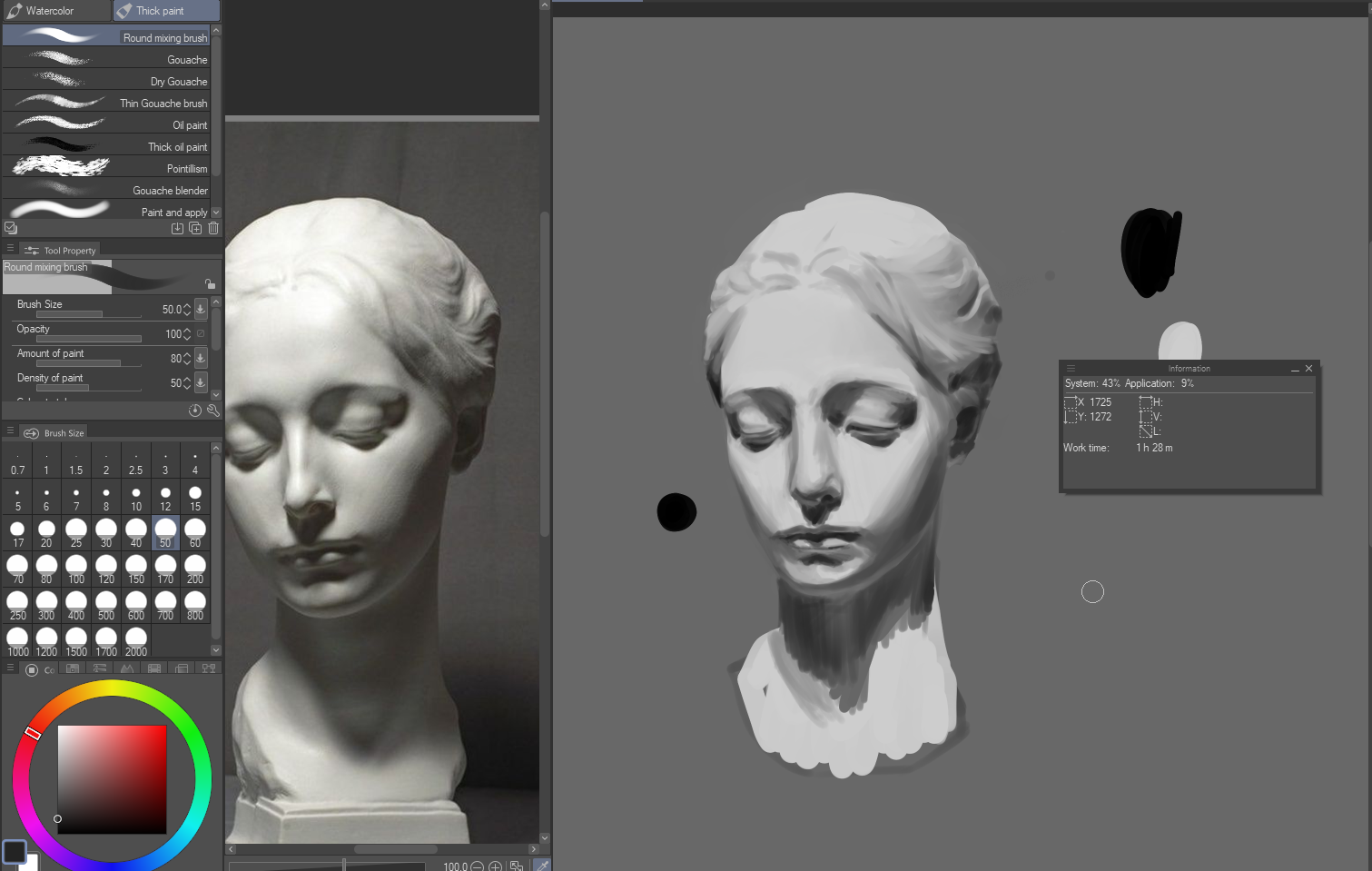
Task: Open Density of paint dynamics settings
Action: [x=201, y=382]
